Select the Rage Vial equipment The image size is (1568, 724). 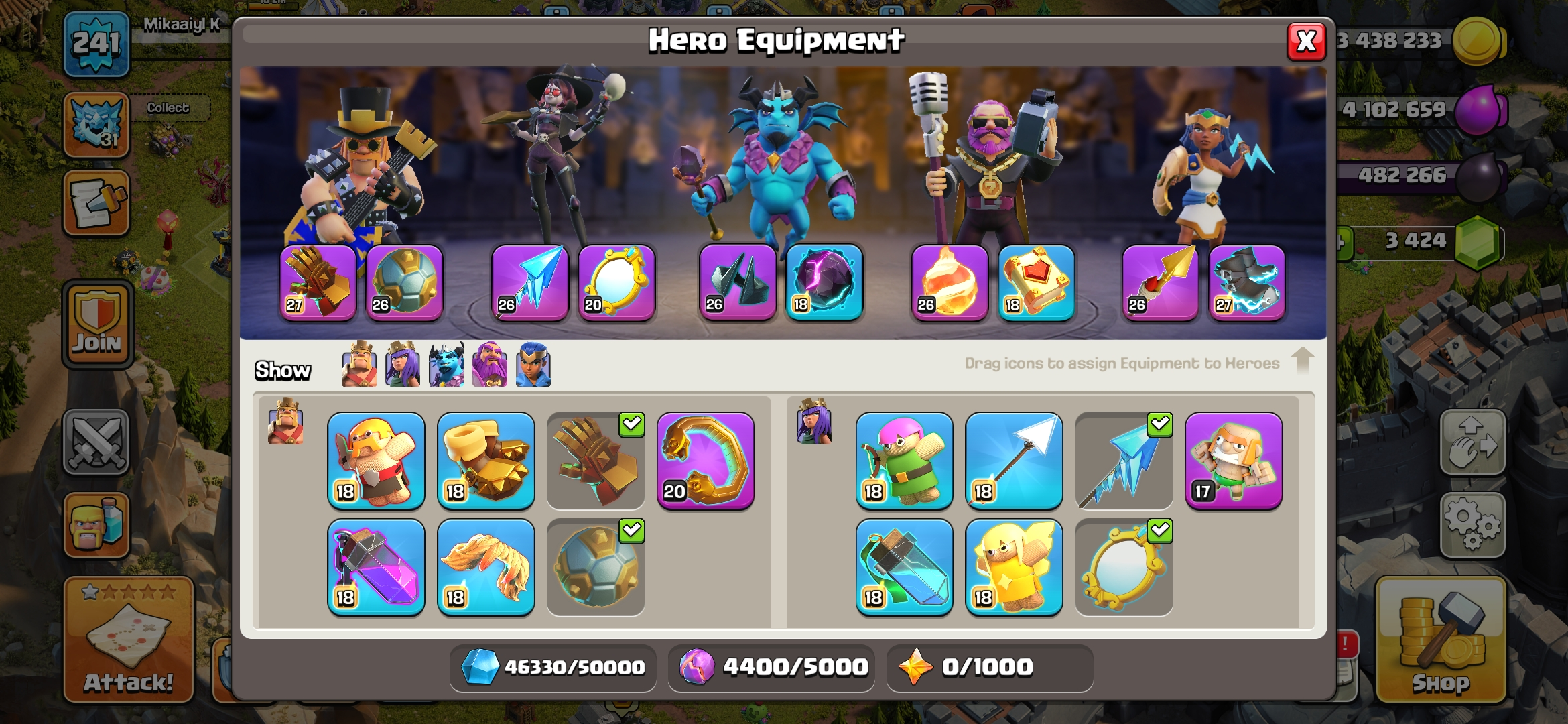pos(376,567)
